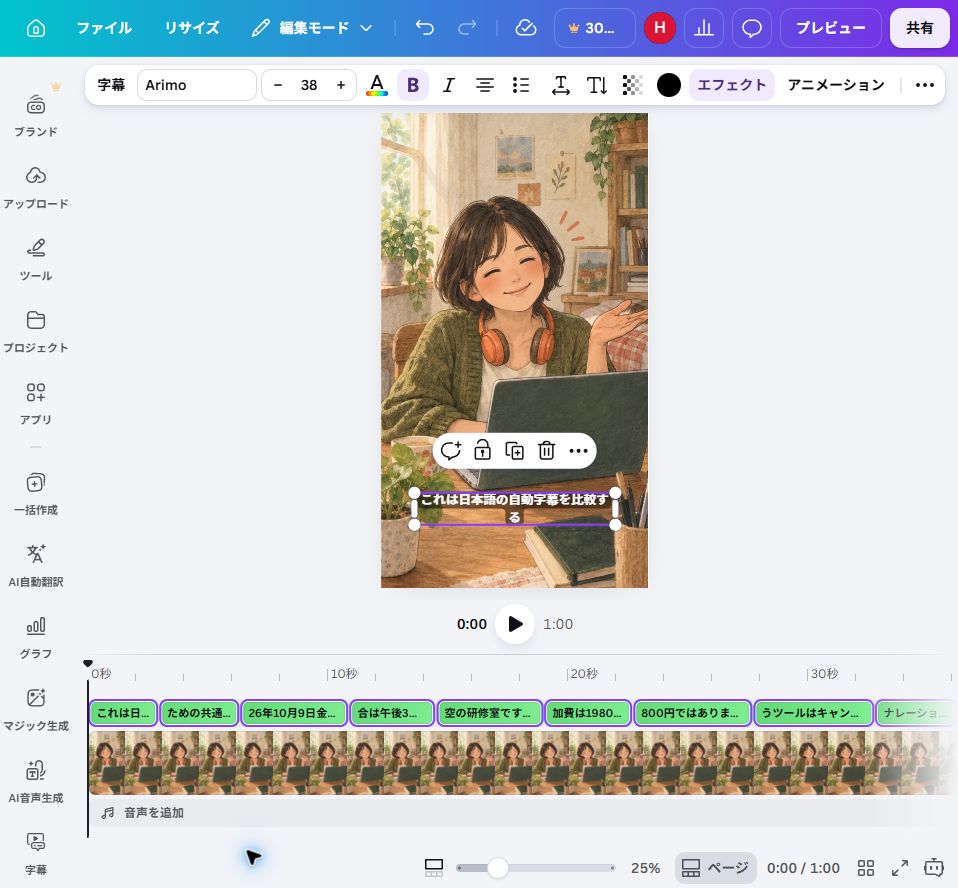Open the アップロード sidebar panel
The width and height of the screenshot is (958, 888).
[36, 188]
